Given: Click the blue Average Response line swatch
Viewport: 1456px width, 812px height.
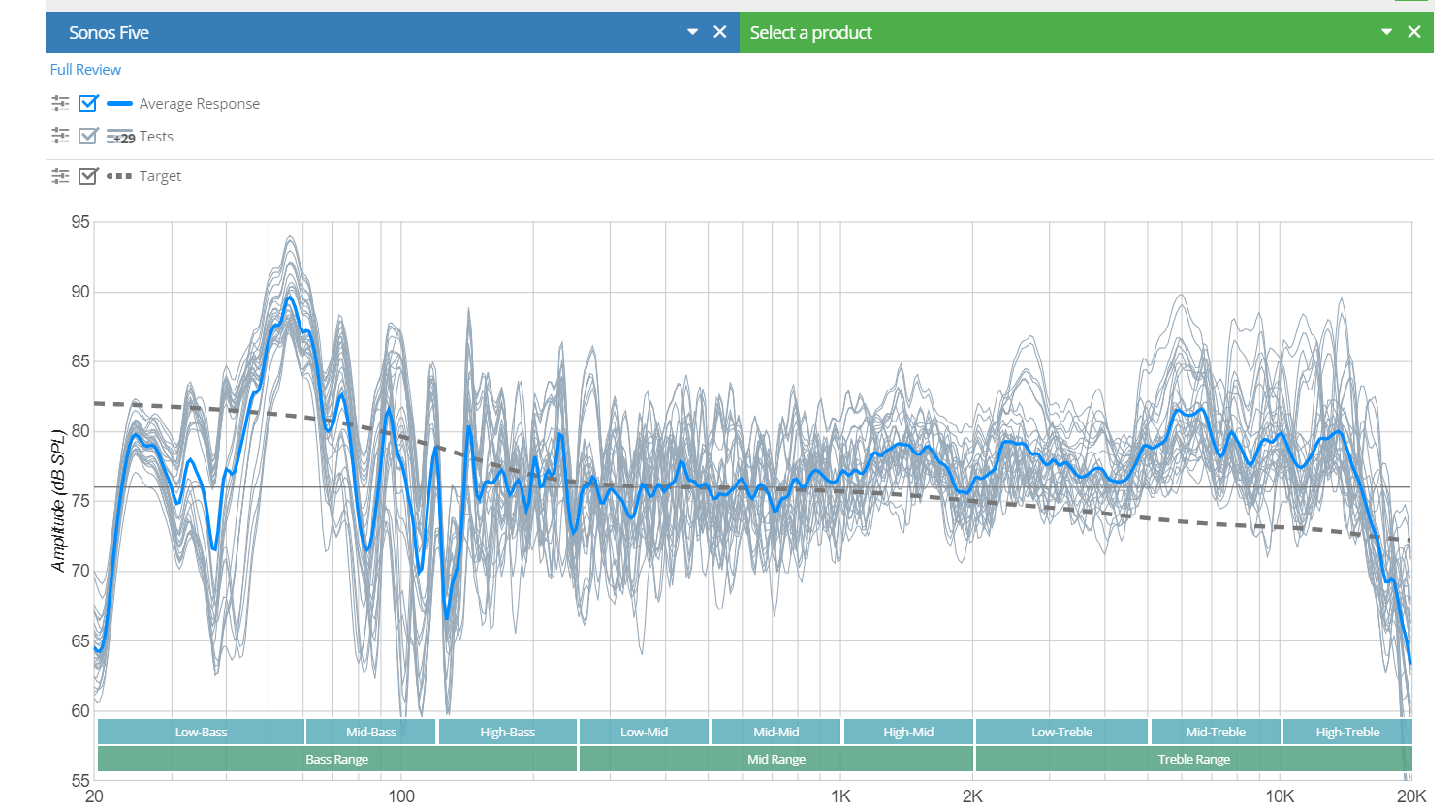Looking at the screenshot, I should (119, 103).
